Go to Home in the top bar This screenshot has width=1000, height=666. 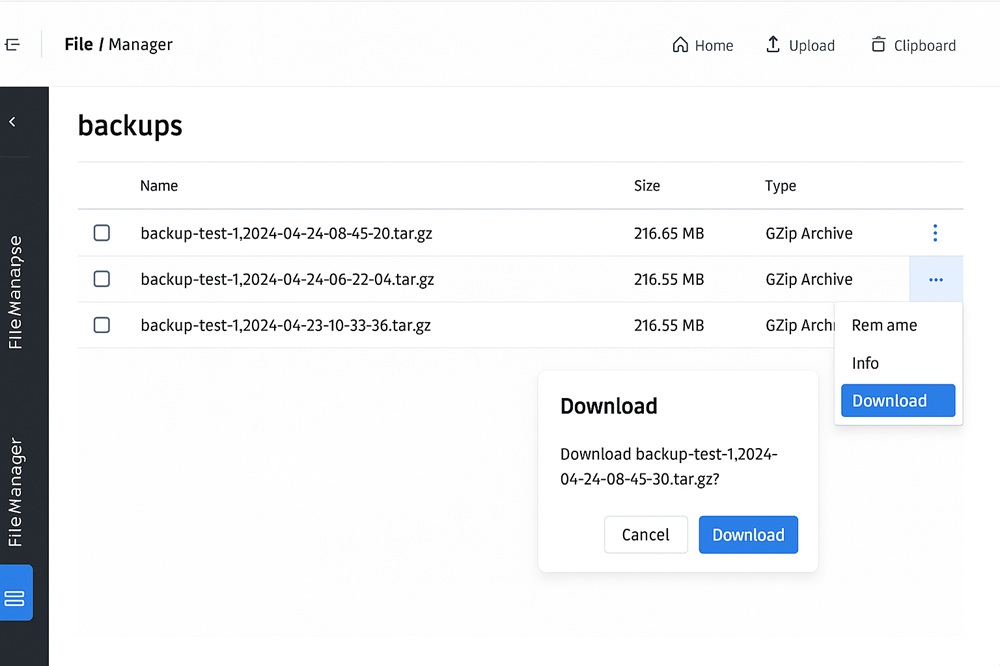702,45
